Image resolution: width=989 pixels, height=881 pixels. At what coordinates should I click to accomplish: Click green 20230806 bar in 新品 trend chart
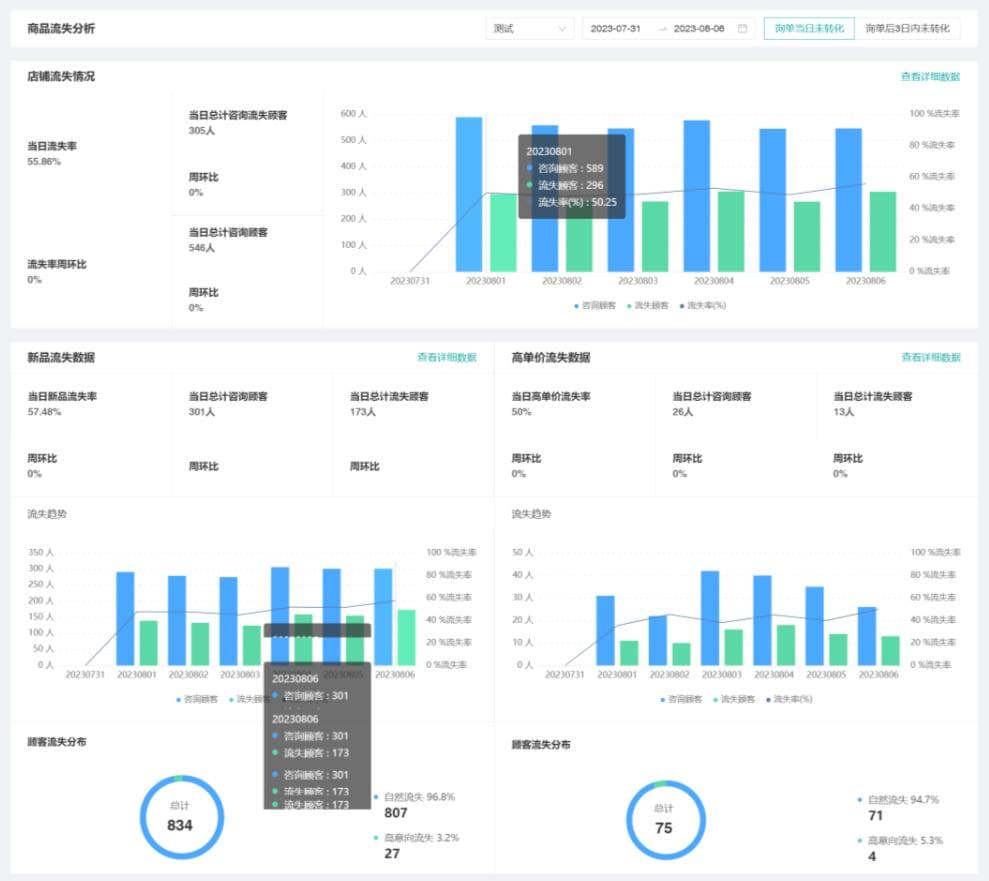tap(406, 637)
